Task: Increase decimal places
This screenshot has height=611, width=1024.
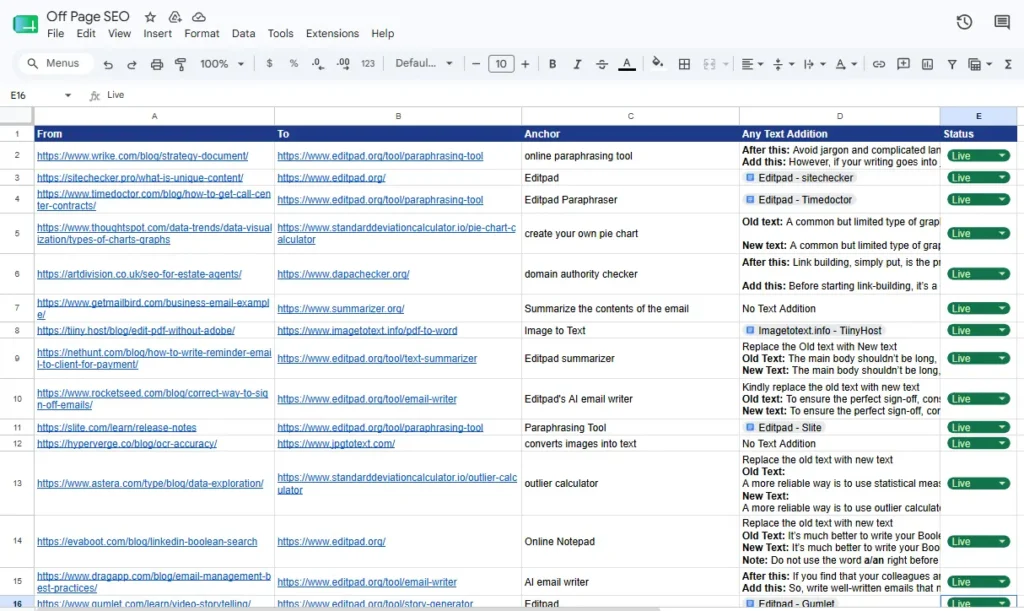Action: [343, 63]
